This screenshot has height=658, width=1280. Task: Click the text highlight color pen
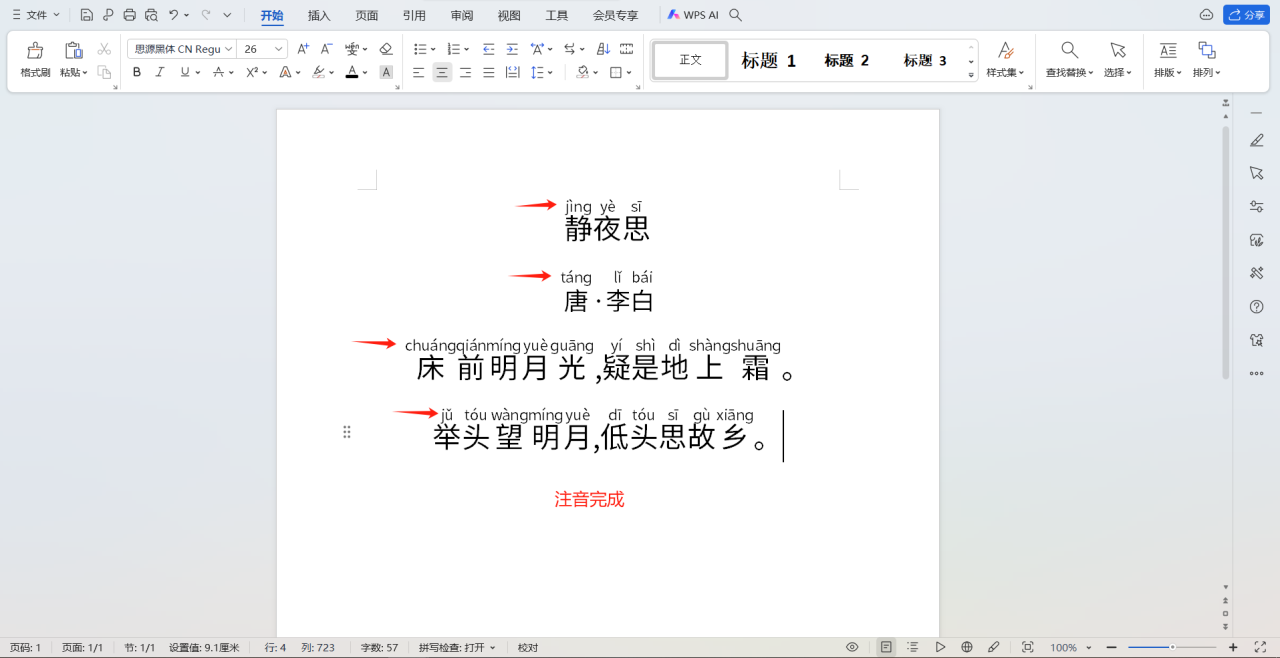(318, 72)
